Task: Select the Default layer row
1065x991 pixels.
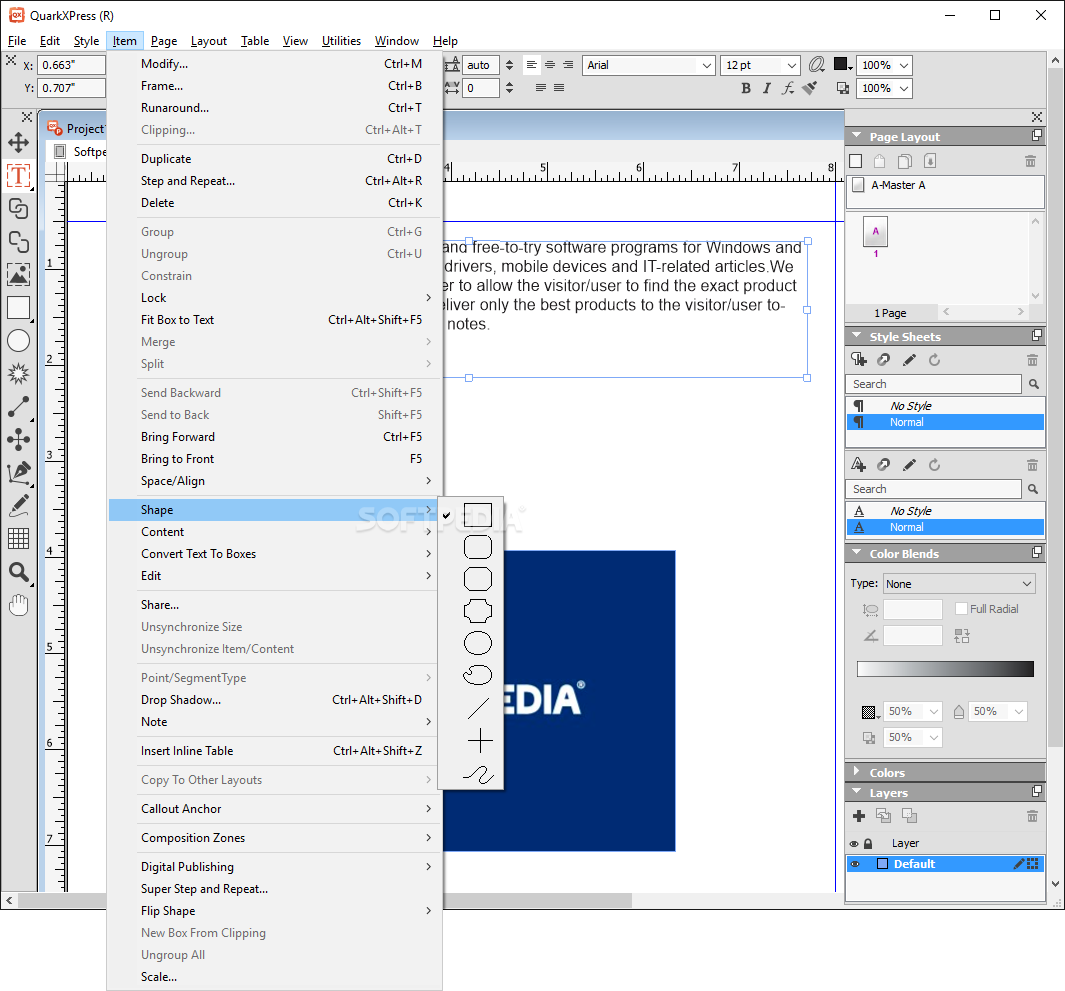Action: tap(945, 864)
